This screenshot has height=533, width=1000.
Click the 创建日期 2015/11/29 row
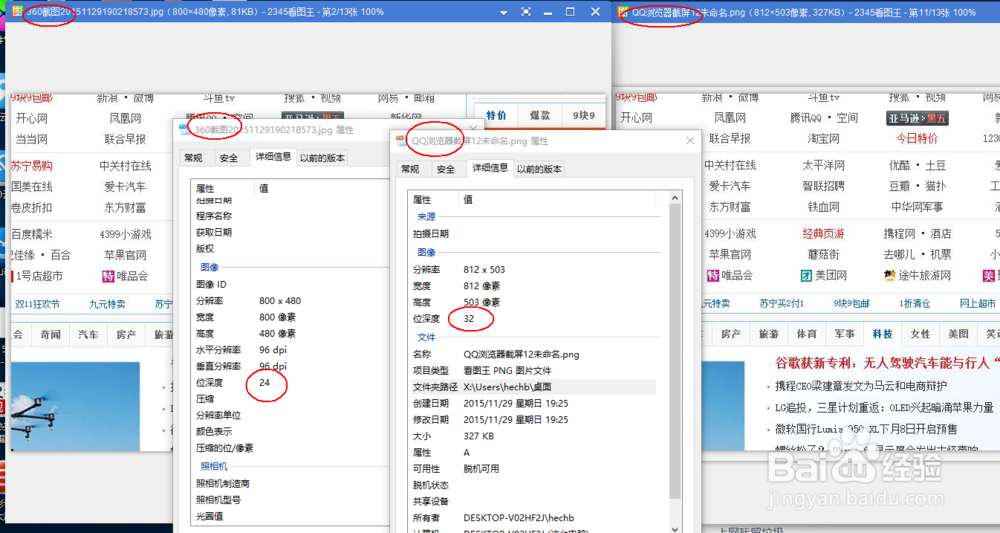(534, 404)
